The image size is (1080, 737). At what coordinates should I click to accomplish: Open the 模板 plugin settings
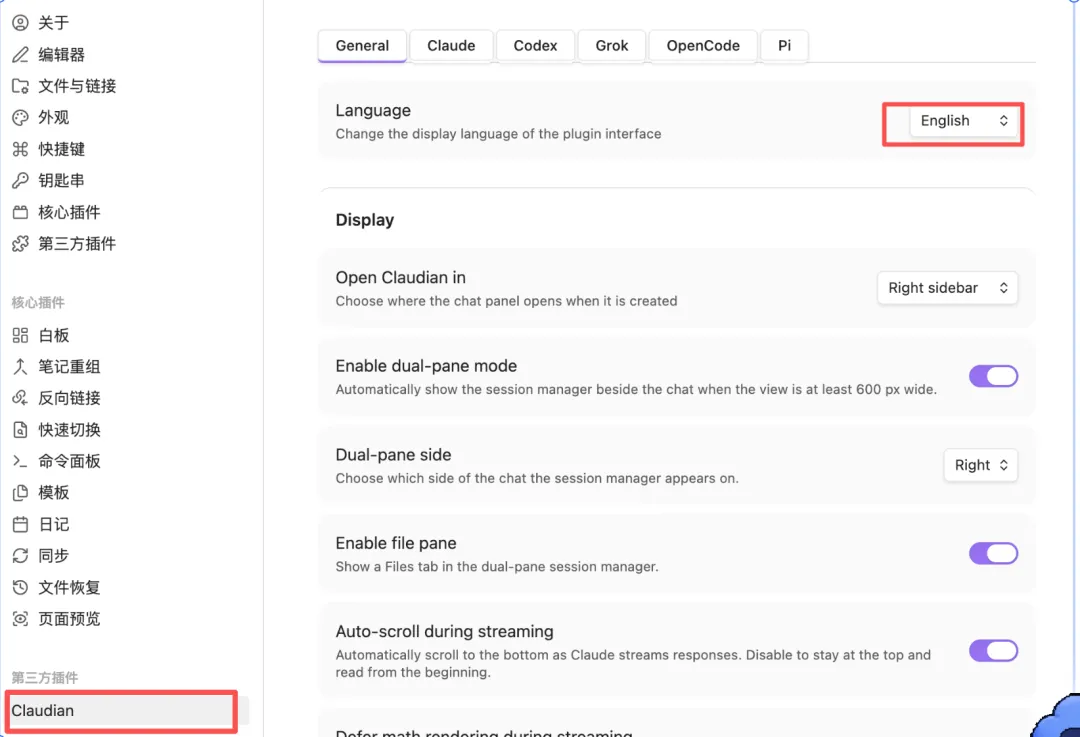coord(54,492)
